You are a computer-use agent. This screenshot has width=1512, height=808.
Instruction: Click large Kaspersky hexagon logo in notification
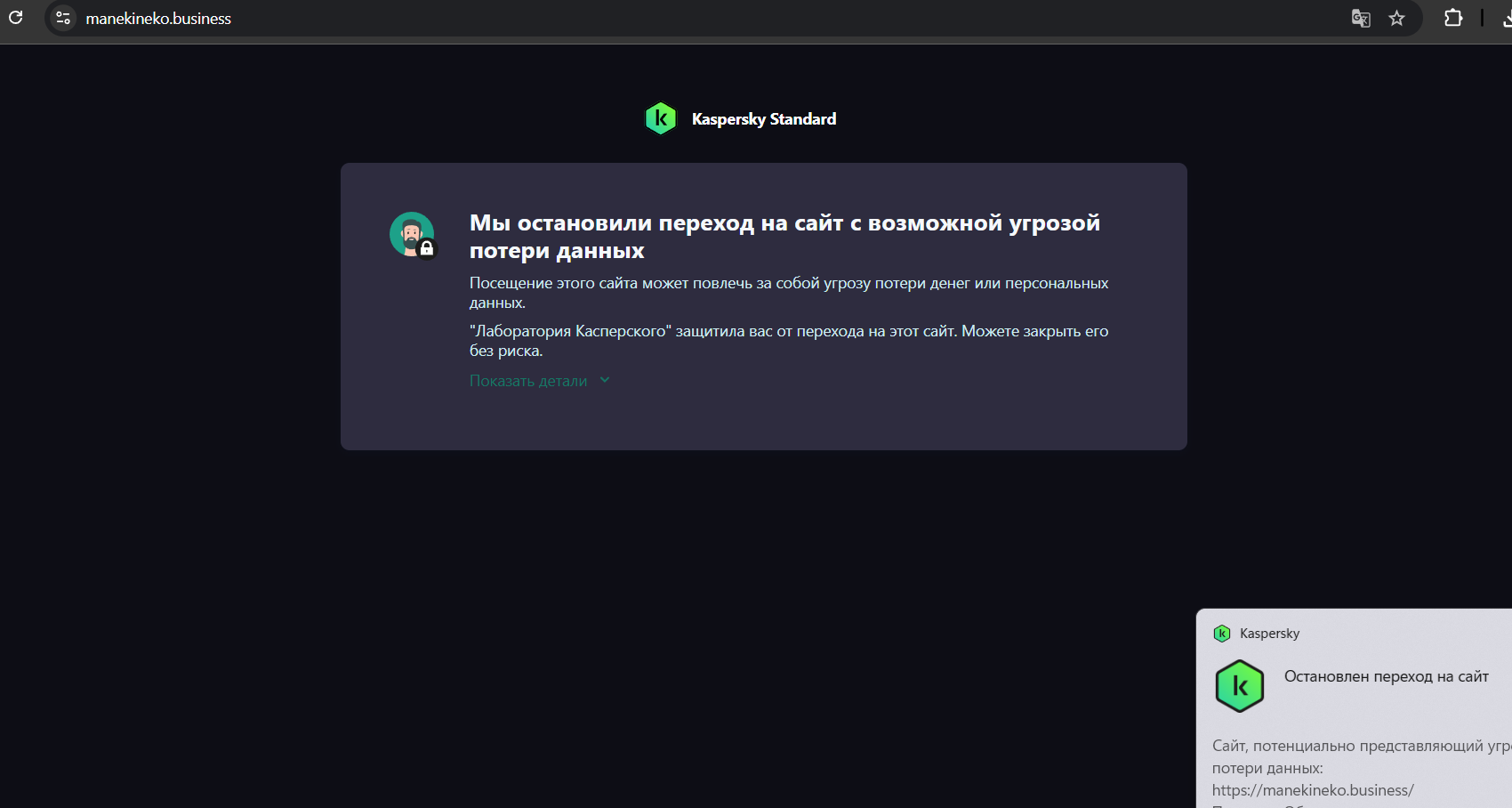[1240, 686]
